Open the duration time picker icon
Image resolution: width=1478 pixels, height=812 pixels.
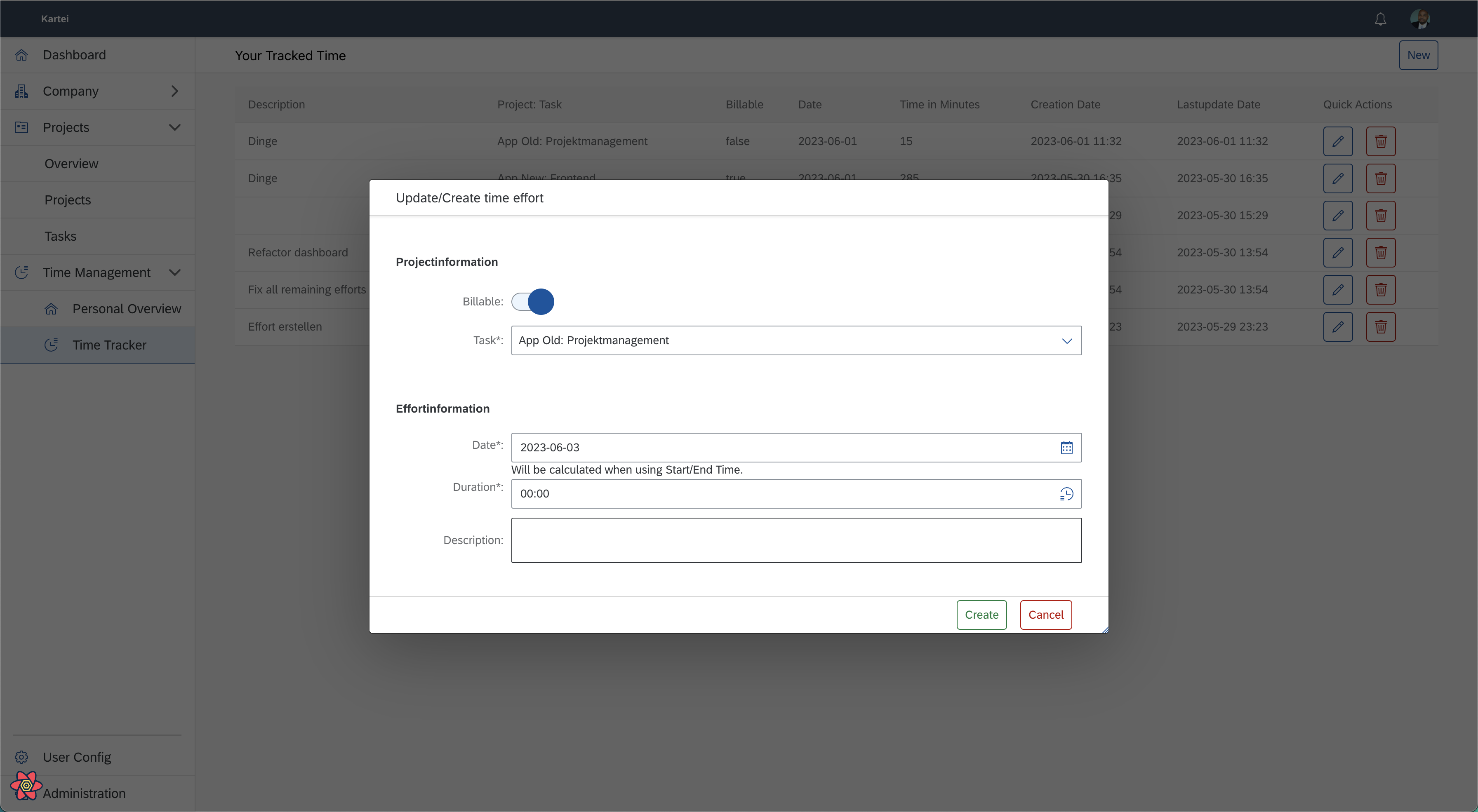(x=1066, y=494)
